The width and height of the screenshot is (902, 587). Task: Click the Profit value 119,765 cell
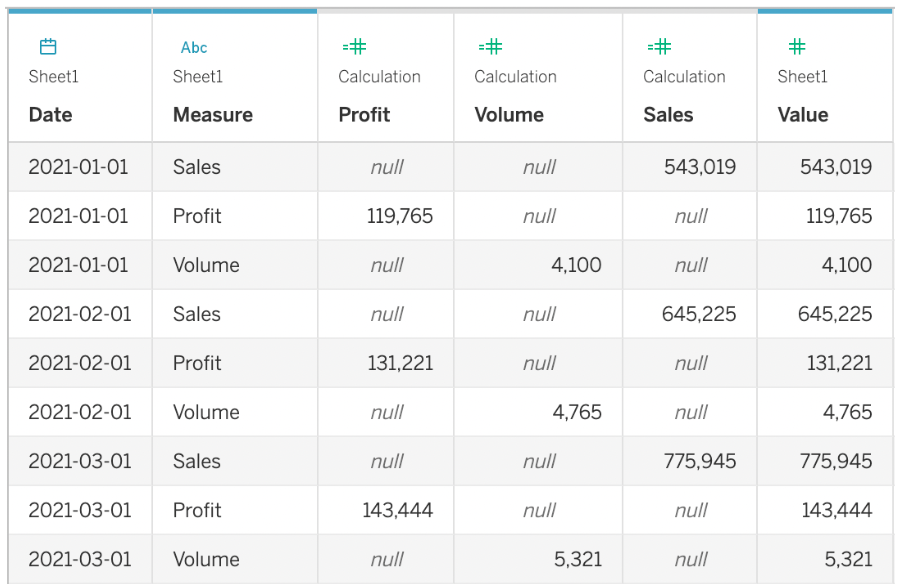click(399, 216)
